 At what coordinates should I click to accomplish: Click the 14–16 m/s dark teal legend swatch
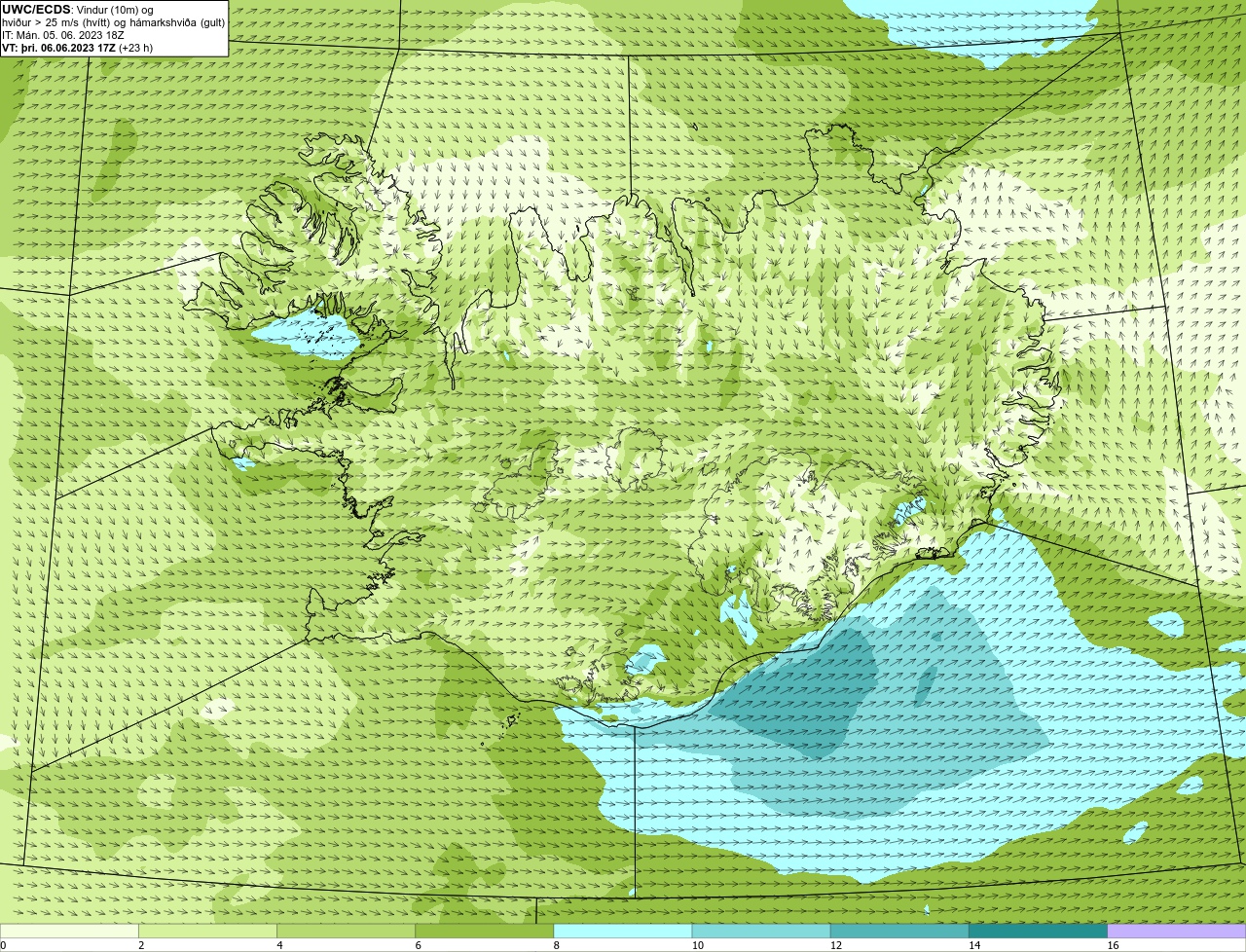[x=1038, y=931]
